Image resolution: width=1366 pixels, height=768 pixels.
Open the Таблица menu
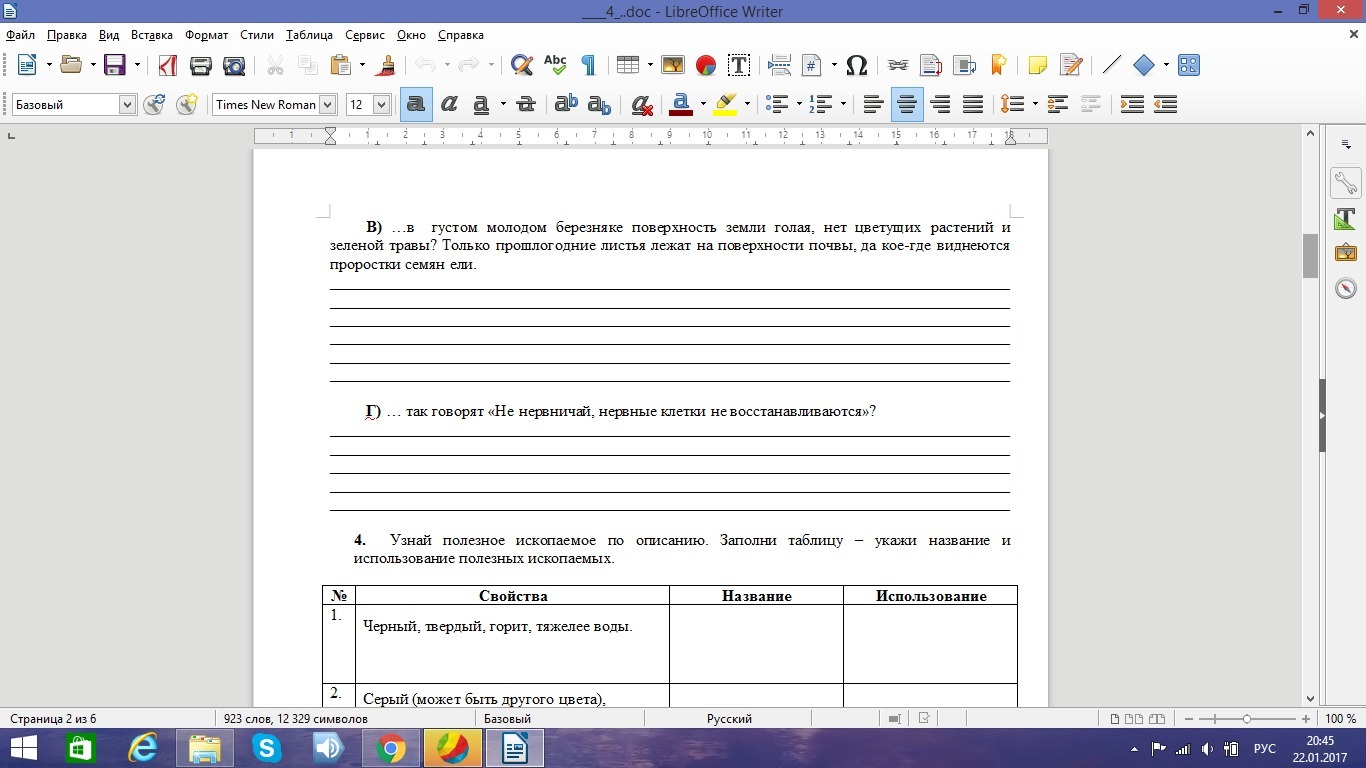[x=309, y=35]
